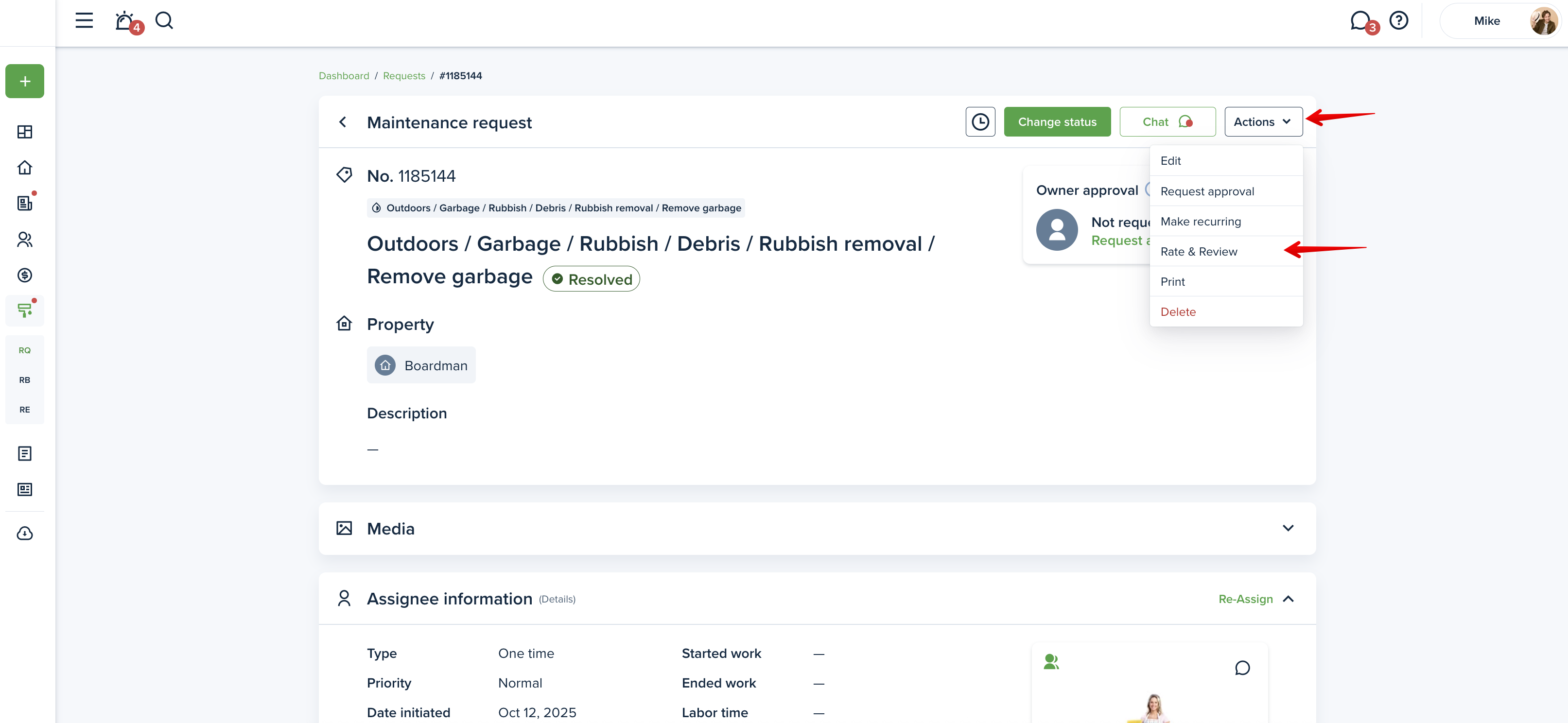
Task: Open the Boardman property chip
Action: tap(421, 365)
